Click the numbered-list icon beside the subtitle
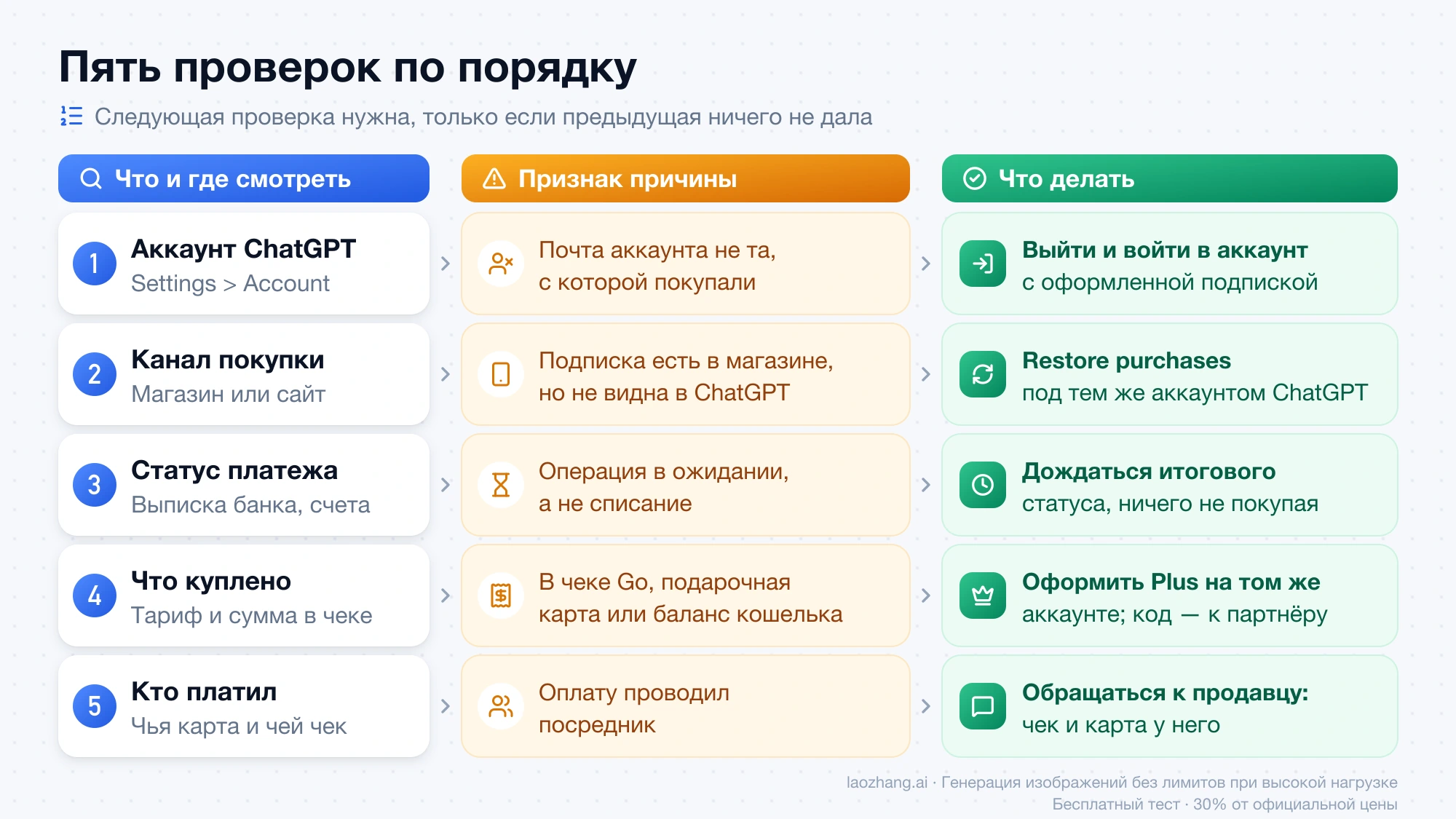Viewport: 1456px width, 819px height. (71, 116)
